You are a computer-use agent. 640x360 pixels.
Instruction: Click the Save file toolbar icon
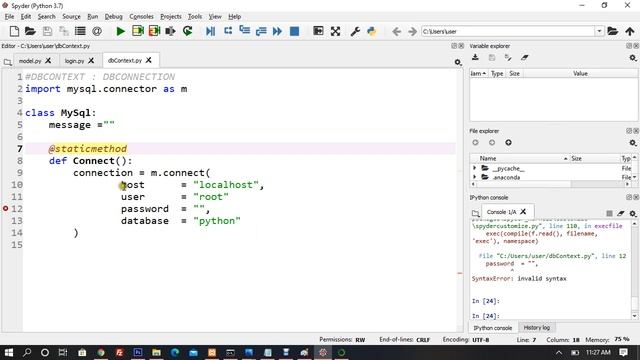point(47,31)
